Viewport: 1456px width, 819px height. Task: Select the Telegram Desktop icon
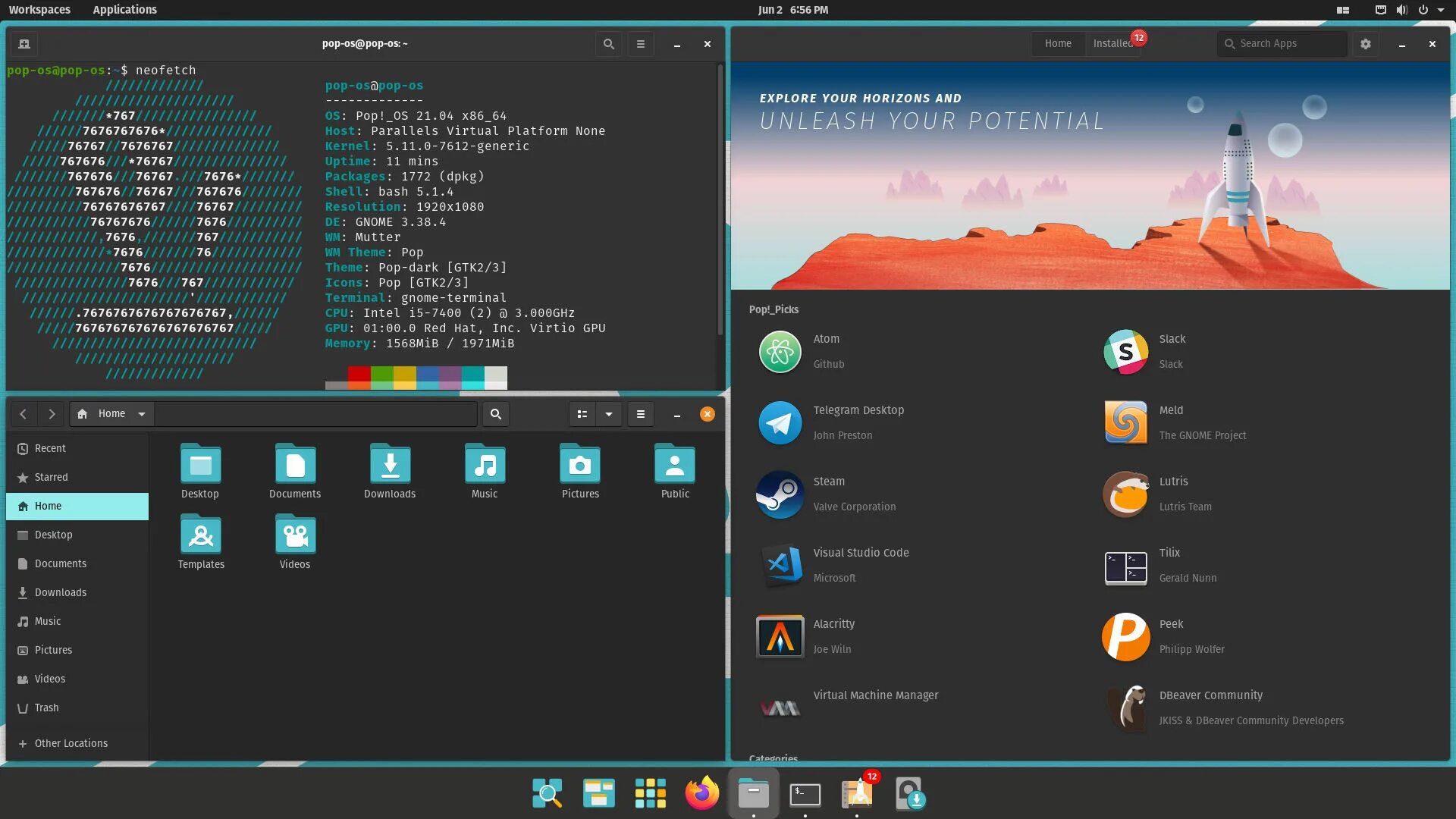(780, 423)
